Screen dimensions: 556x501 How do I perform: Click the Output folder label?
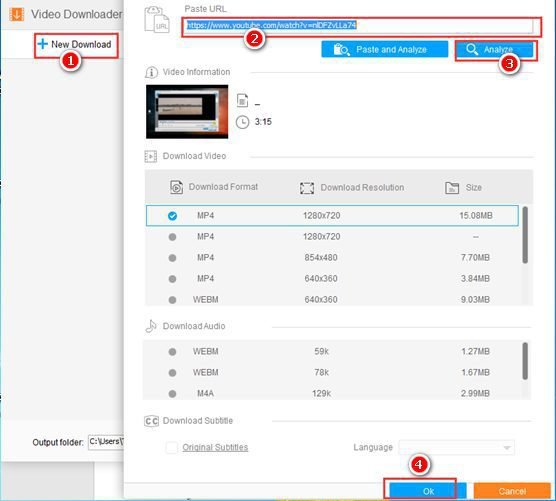point(58,442)
